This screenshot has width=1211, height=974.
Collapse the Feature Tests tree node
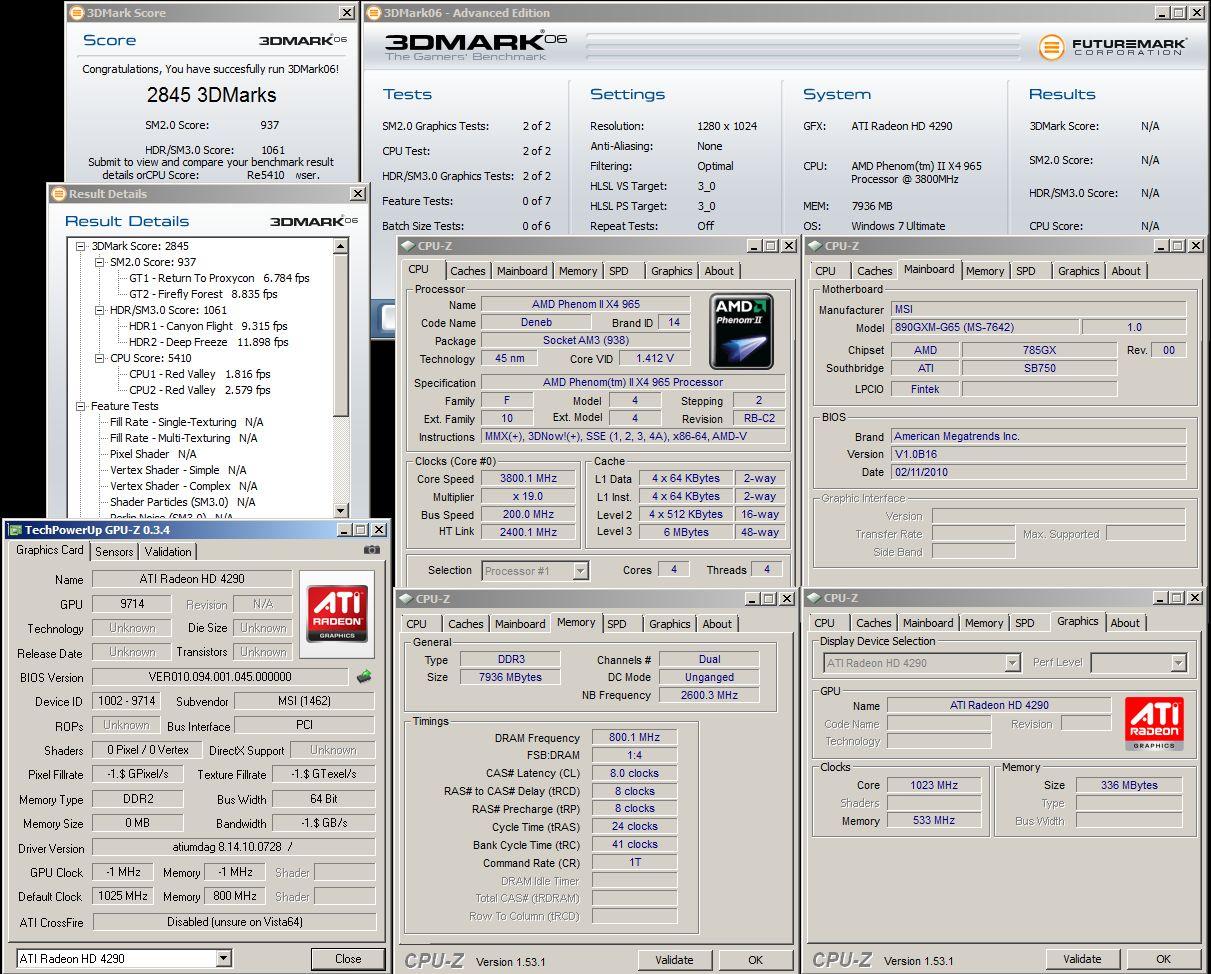pos(81,406)
